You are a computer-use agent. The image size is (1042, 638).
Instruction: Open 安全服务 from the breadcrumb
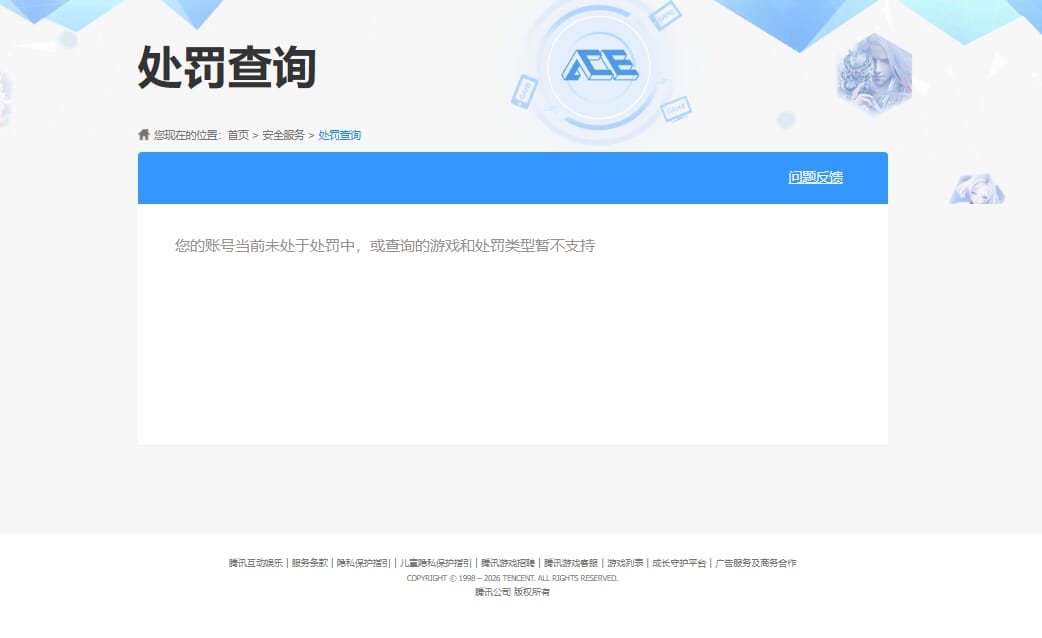coord(283,134)
